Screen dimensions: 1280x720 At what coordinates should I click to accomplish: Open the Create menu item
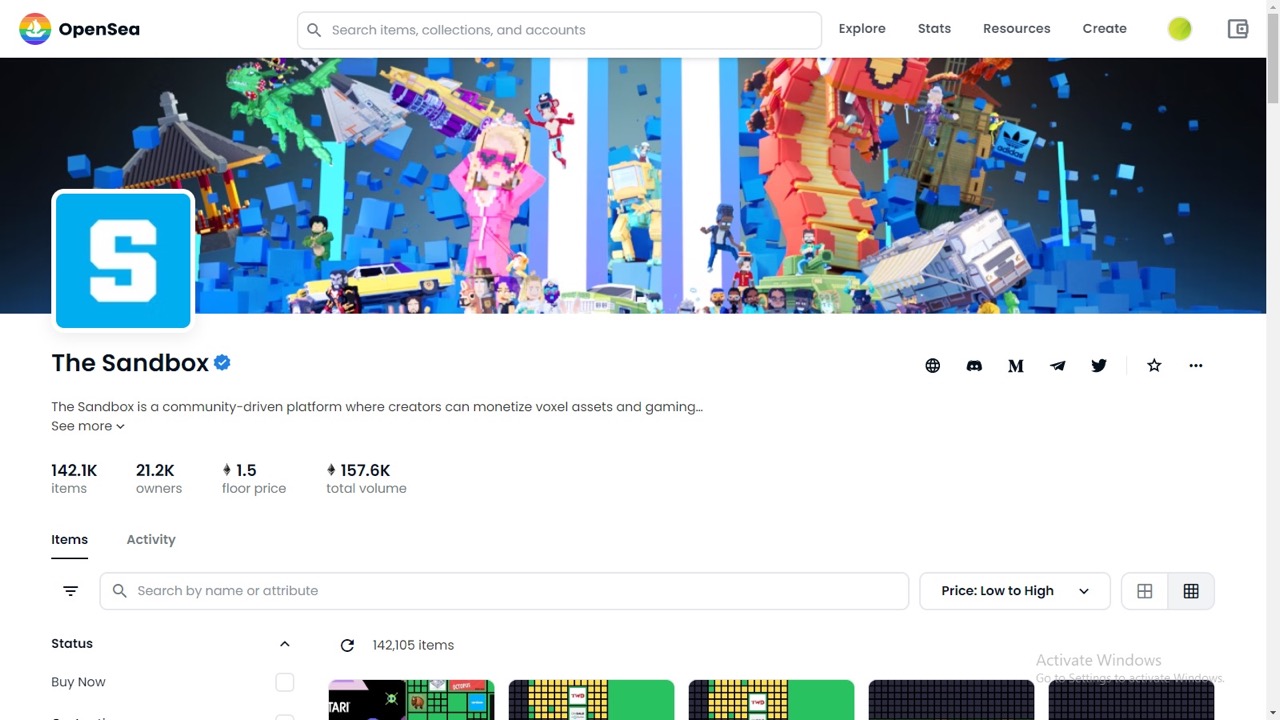tap(1104, 29)
